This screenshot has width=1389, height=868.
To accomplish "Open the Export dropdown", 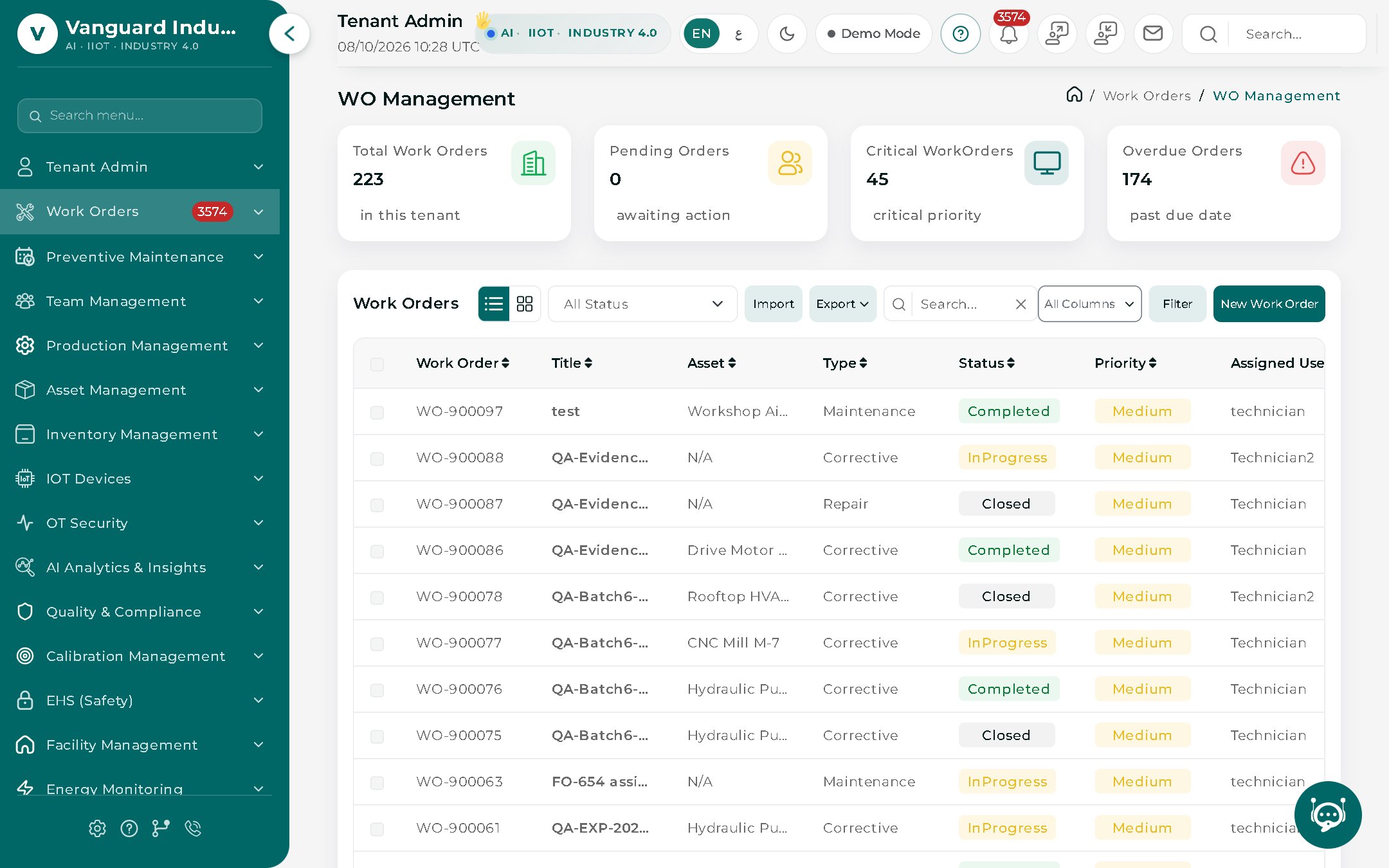I will 842,303.
